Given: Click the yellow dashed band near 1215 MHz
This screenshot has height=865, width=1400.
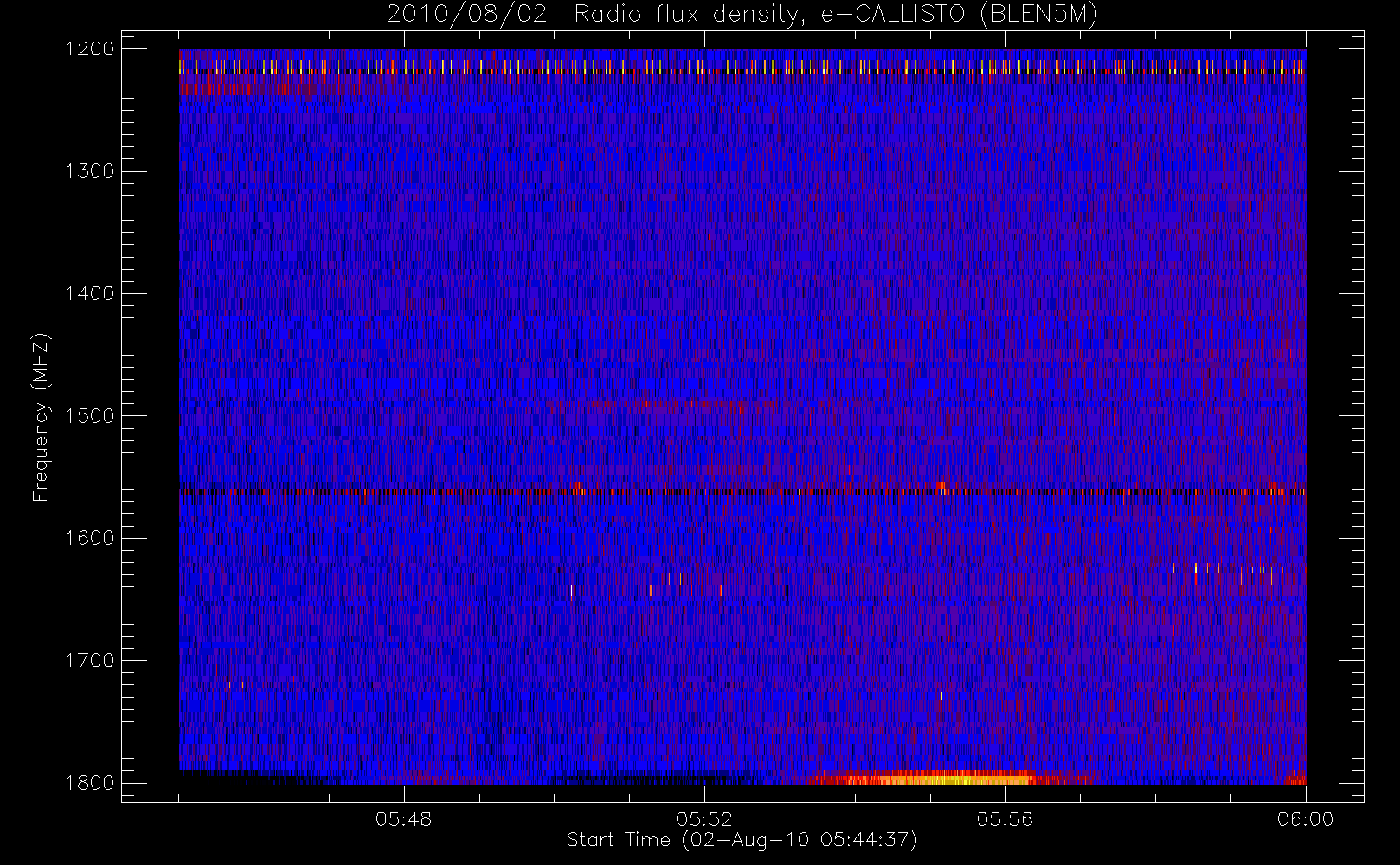Looking at the screenshot, I should click(742, 66).
